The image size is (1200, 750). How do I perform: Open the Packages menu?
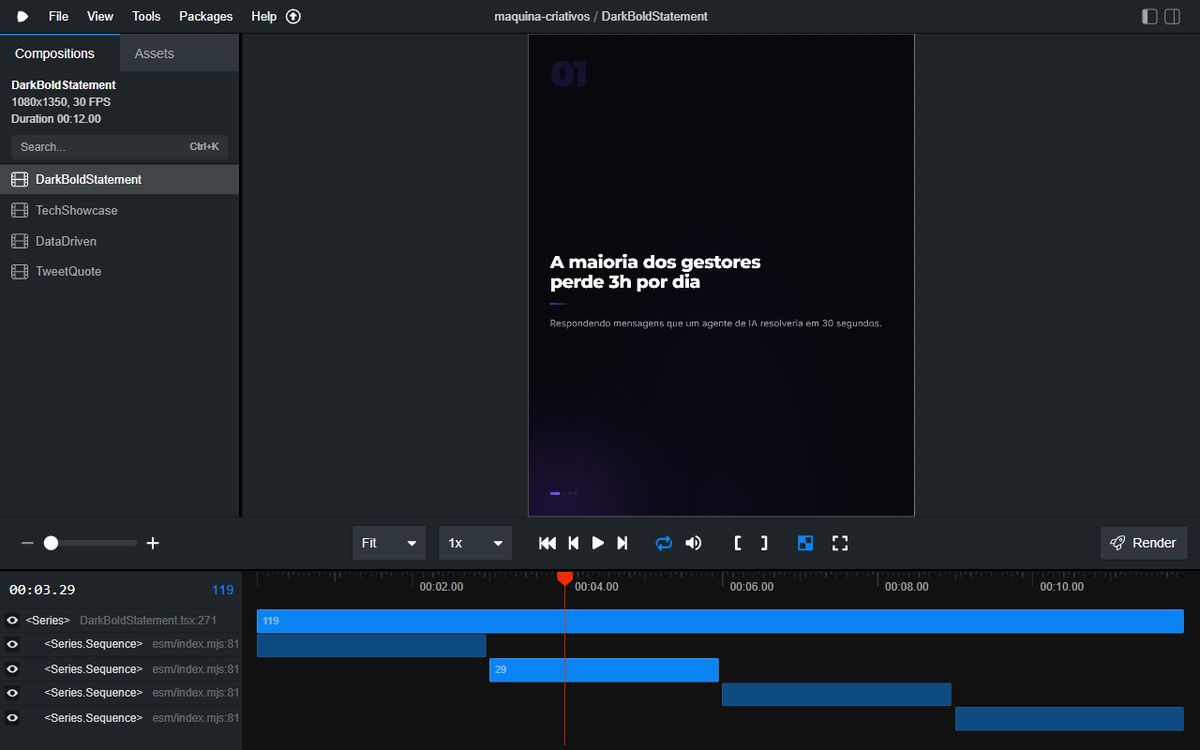tap(206, 16)
